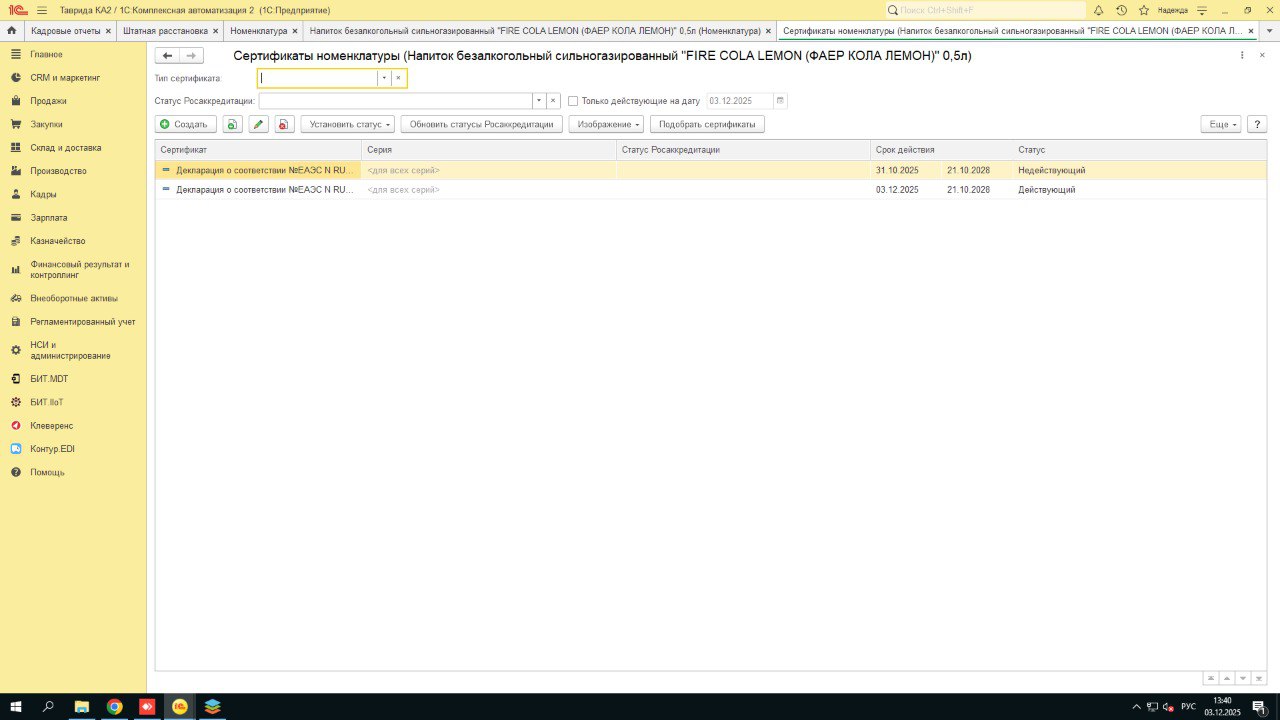Open the "Изображение" dropdown menu
Viewport: 1280px width, 720px height.
coord(606,124)
